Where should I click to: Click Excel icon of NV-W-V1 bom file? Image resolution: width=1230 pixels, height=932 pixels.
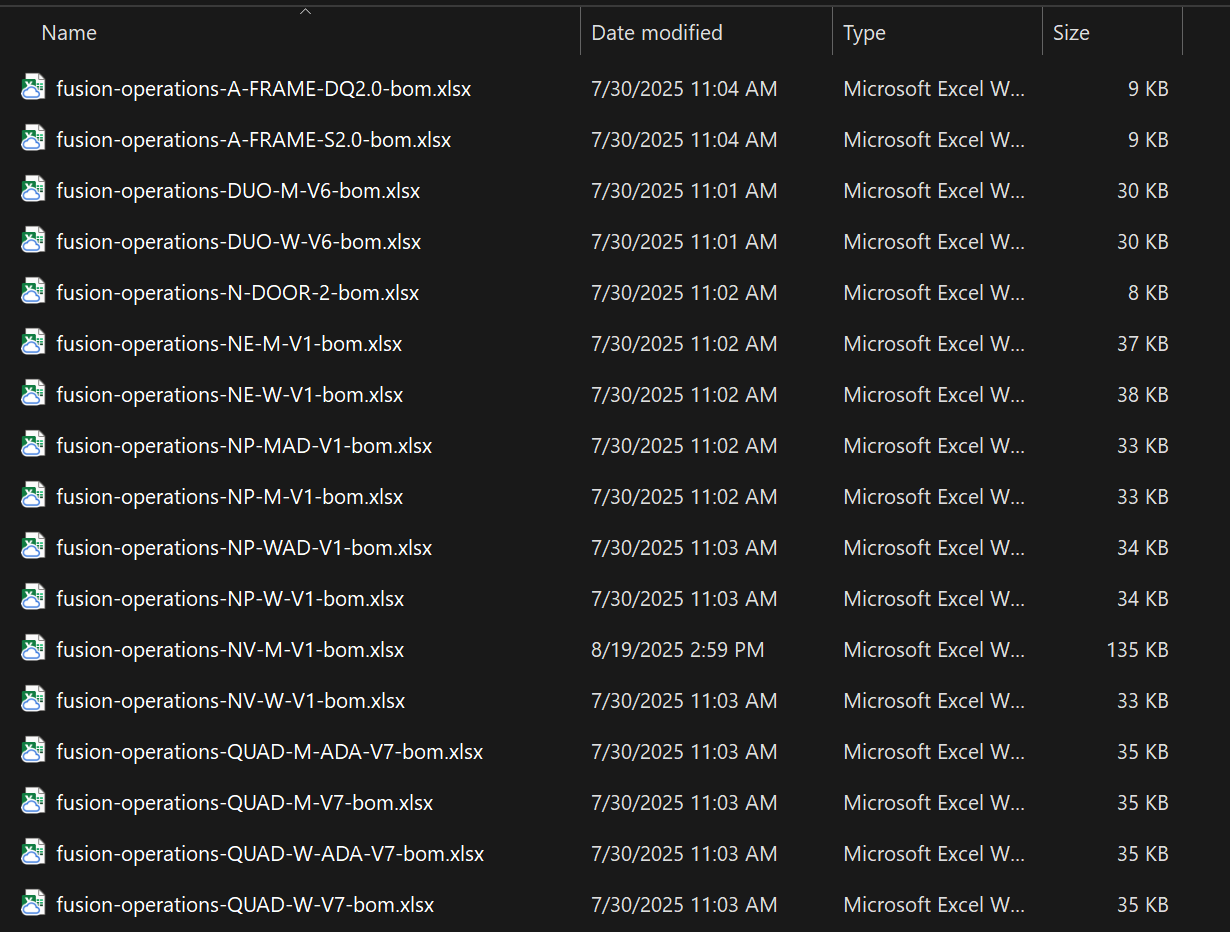click(34, 700)
